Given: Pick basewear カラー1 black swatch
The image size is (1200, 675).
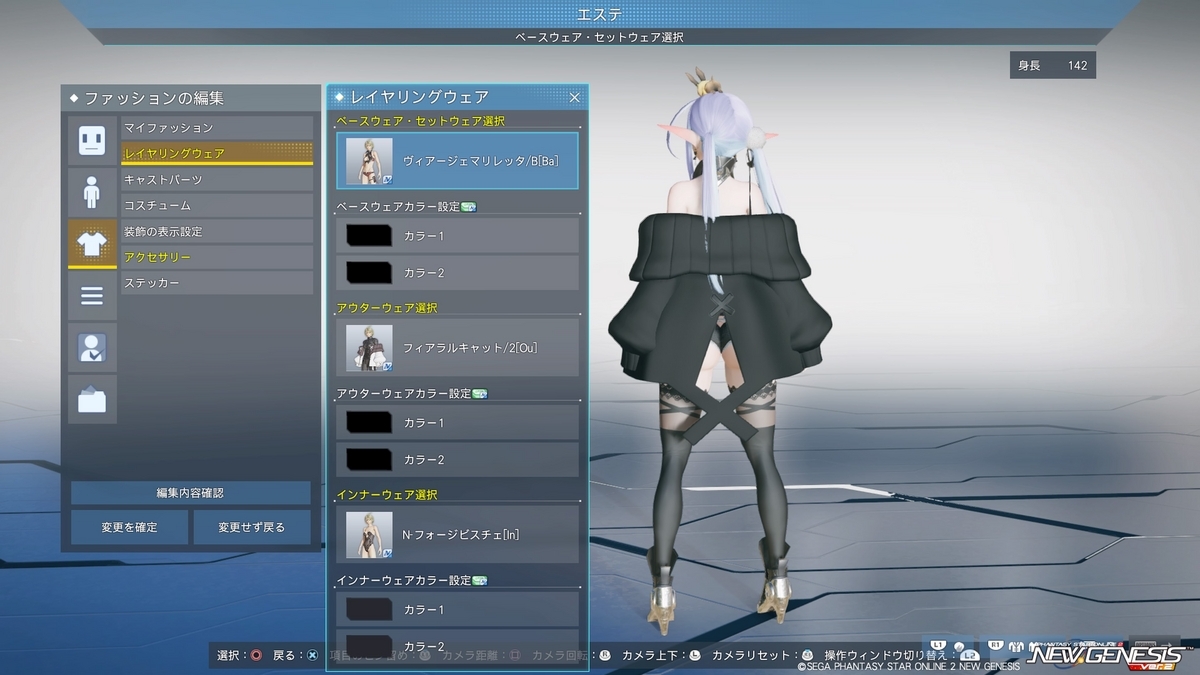Looking at the screenshot, I should [x=368, y=236].
